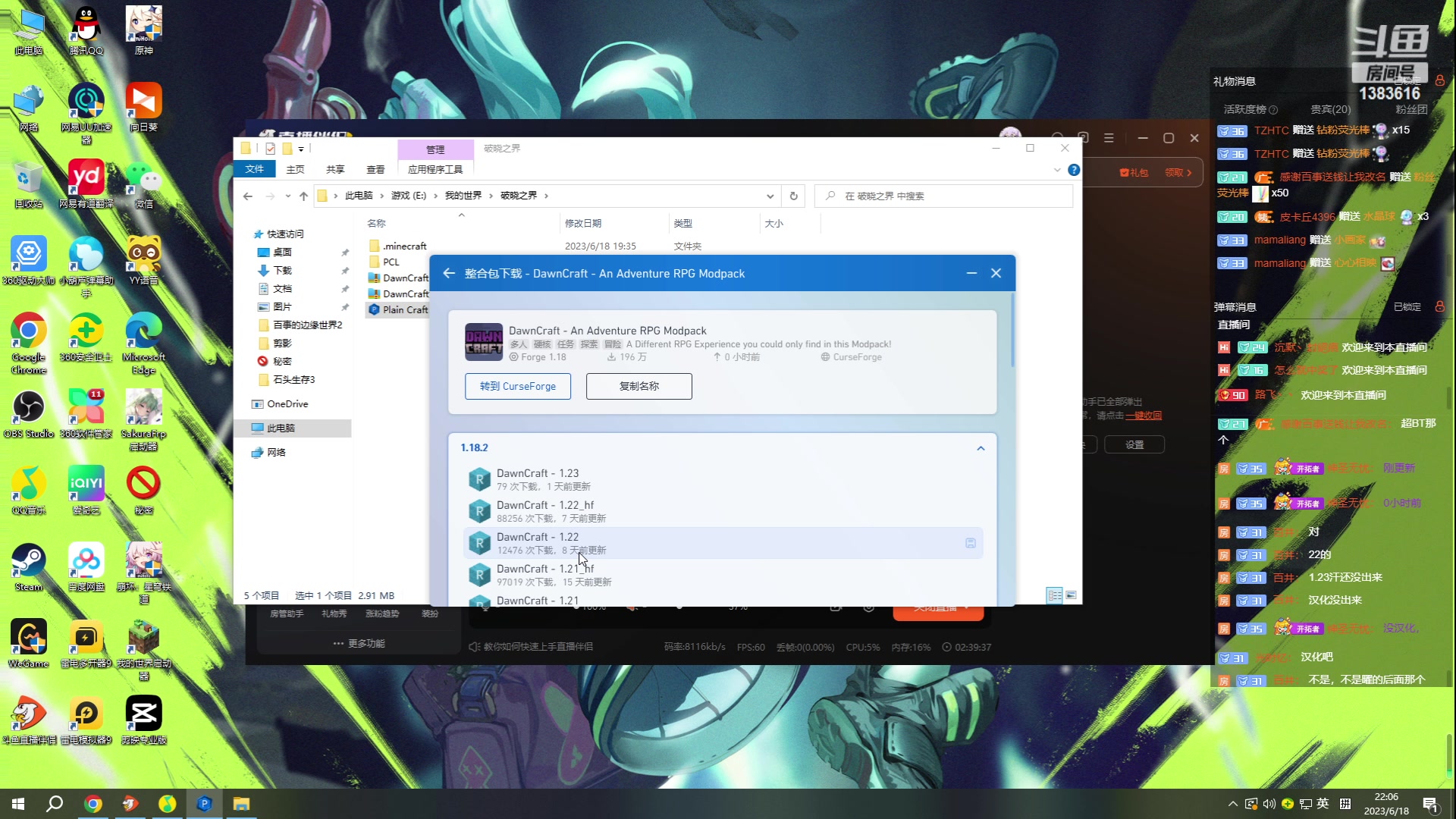
Task: Collapse the 1.18.2 version section
Action: pyautogui.click(x=981, y=448)
